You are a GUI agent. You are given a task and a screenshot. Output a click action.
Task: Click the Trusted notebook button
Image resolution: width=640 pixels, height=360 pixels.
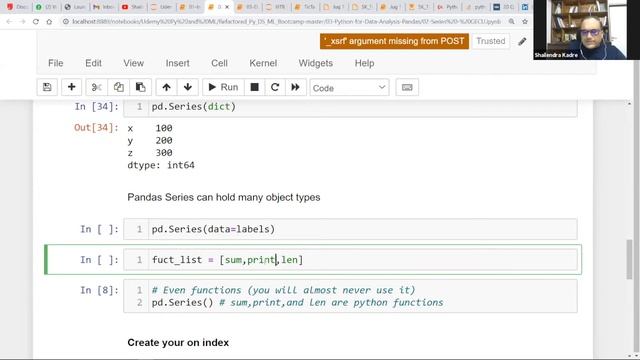(491, 41)
